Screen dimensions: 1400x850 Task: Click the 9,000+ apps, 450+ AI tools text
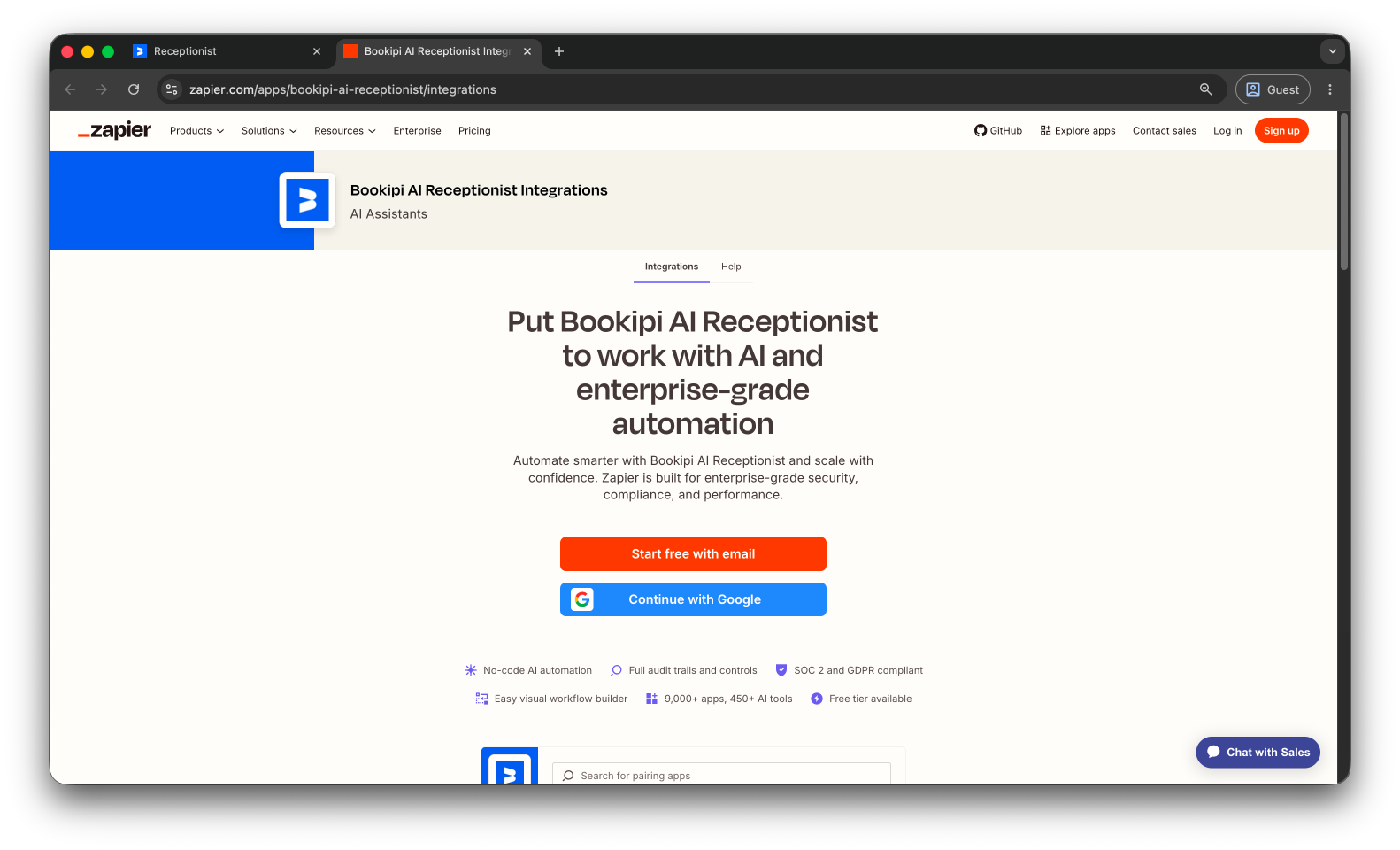[x=728, y=699]
